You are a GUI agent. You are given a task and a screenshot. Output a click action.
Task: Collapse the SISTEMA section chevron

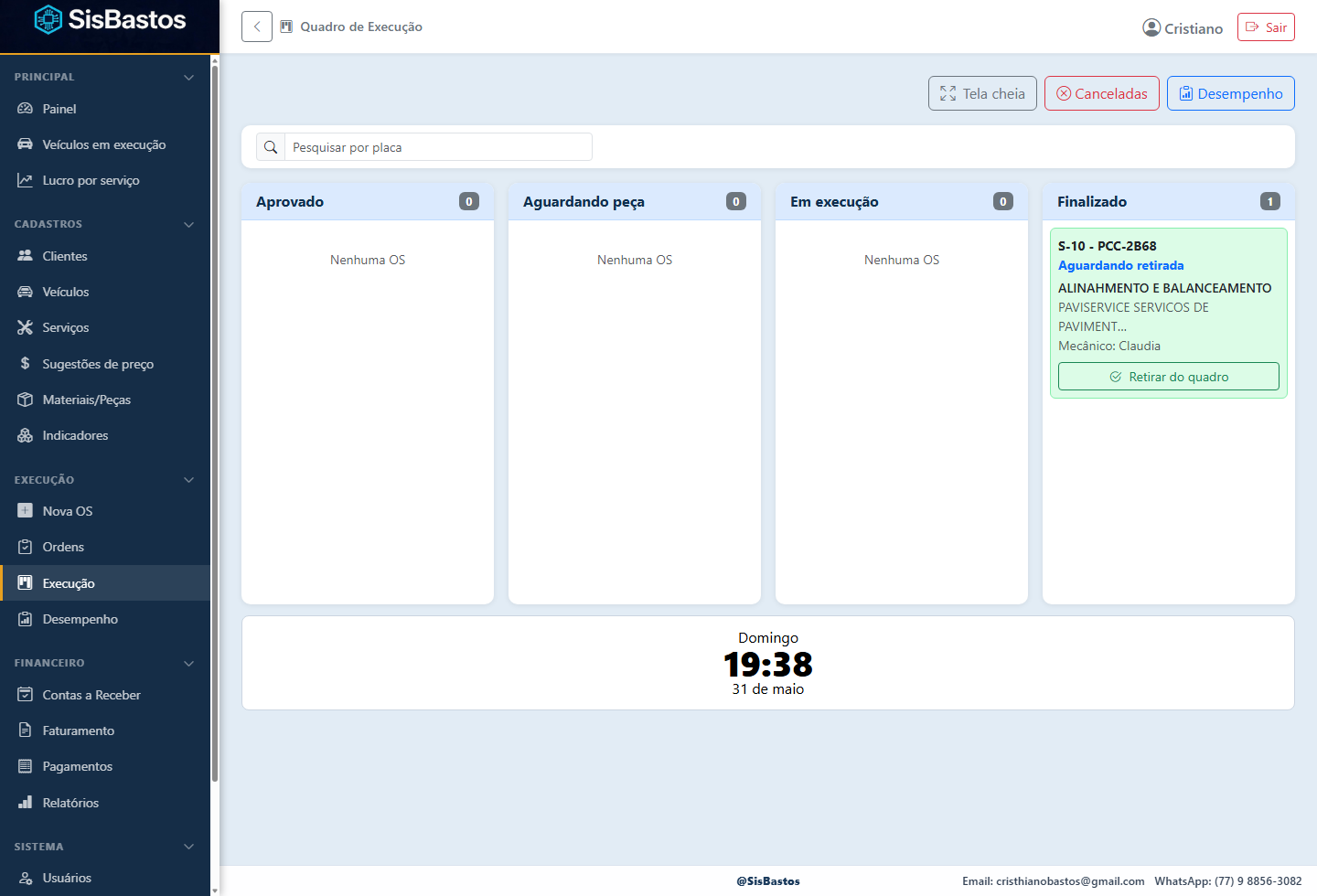188,847
